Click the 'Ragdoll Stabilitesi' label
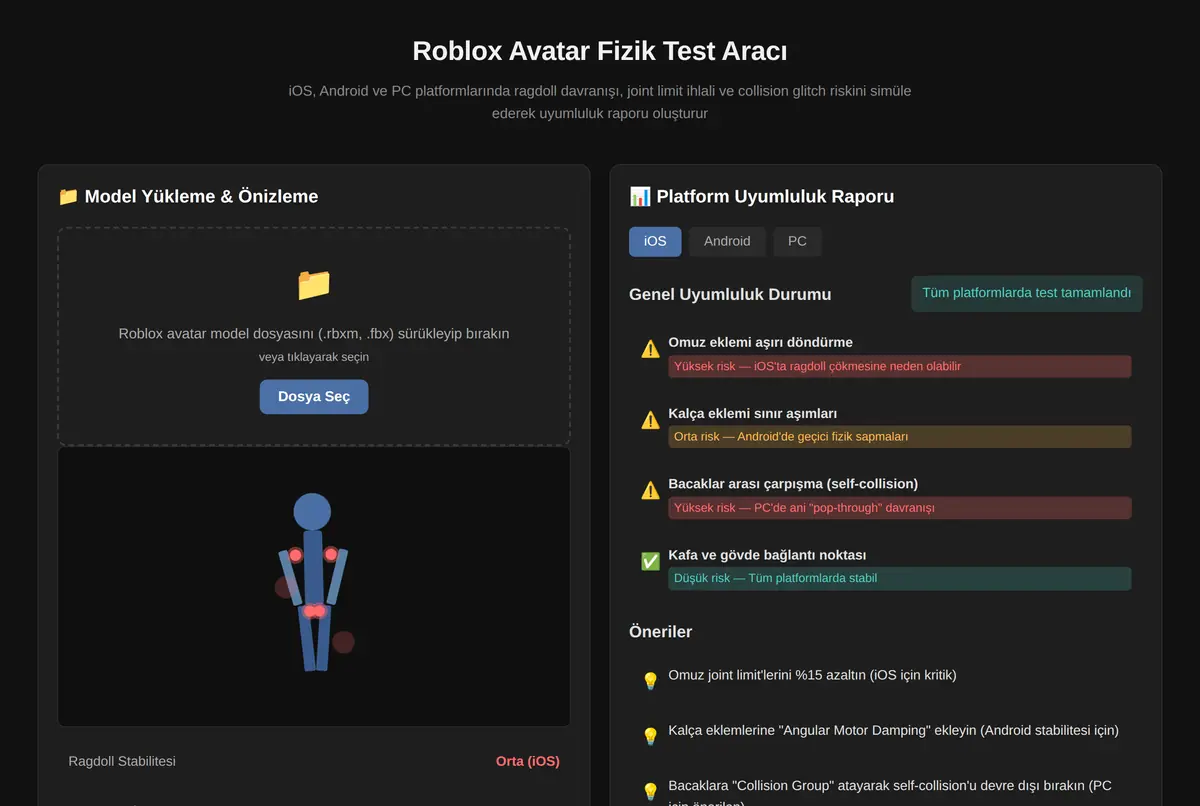This screenshot has width=1200, height=806. point(122,761)
